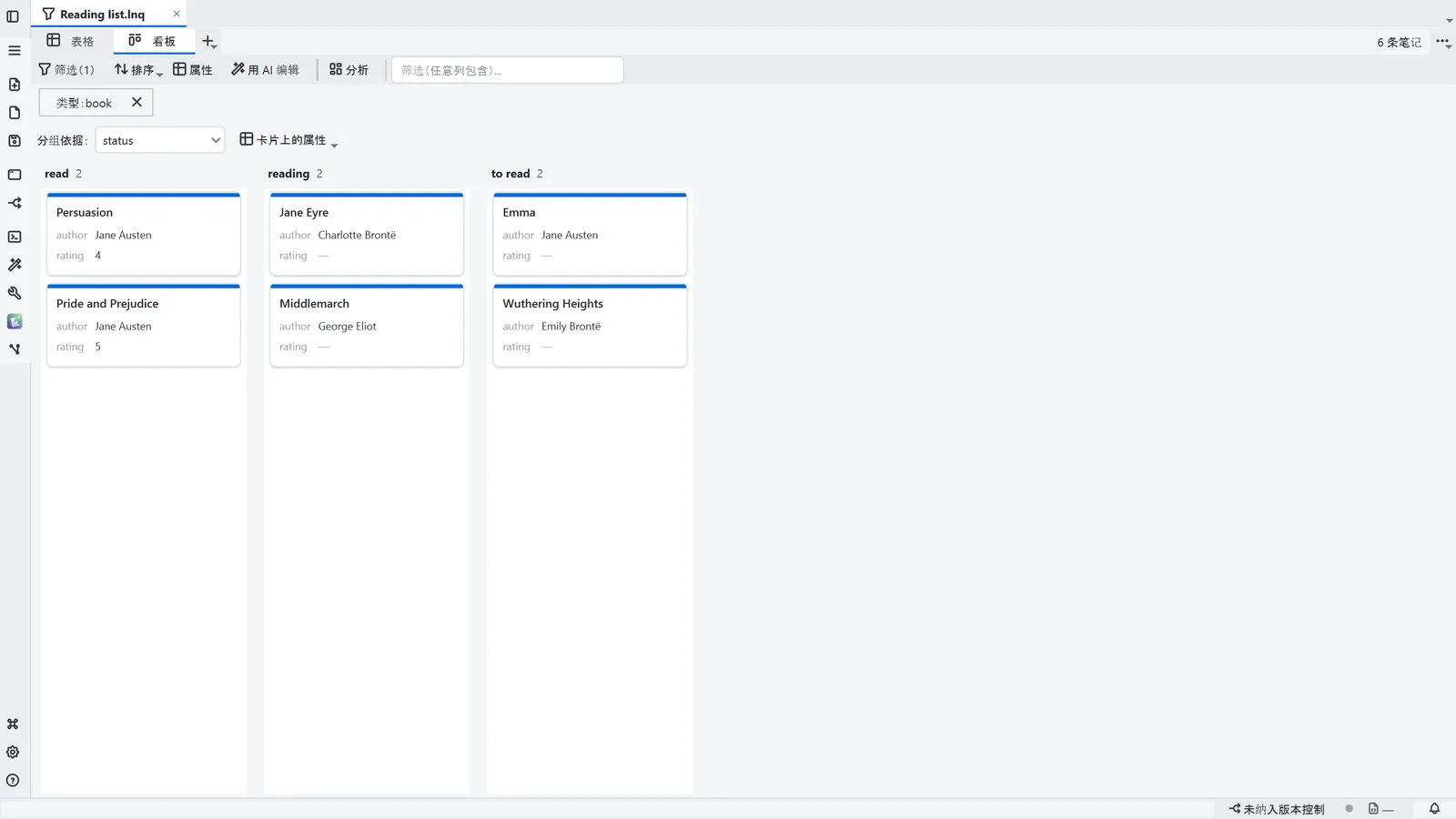
Task: Open the Pride and Prejudice card
Action: [144, 326]
